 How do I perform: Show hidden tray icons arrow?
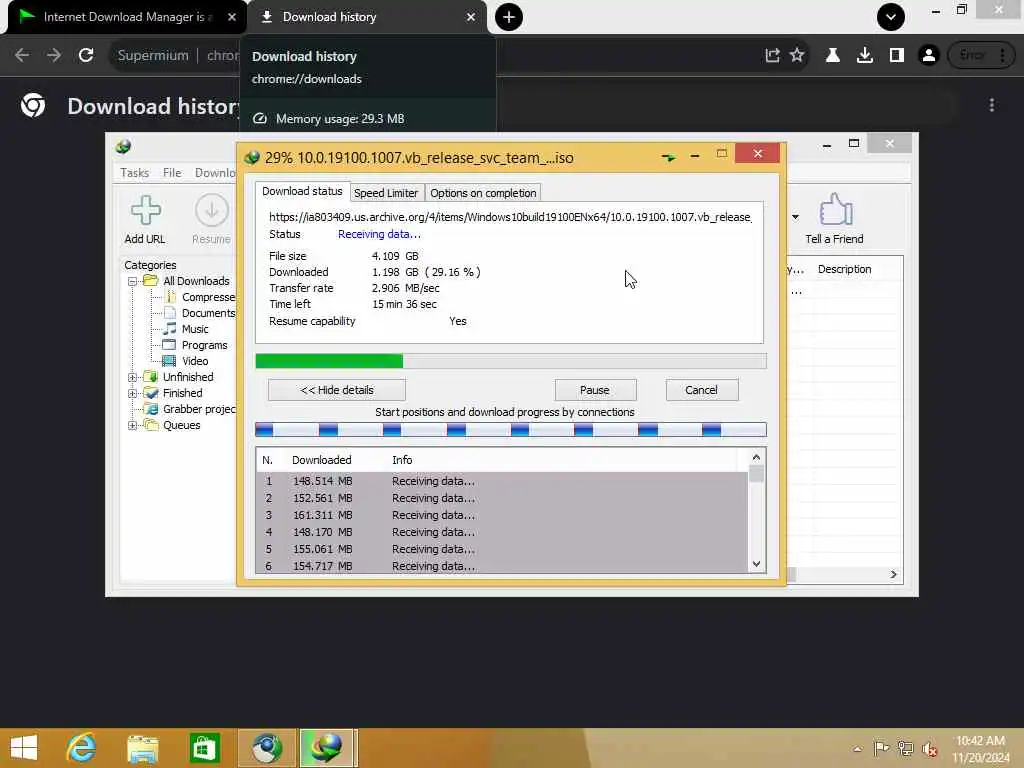[x=857, y=749]
